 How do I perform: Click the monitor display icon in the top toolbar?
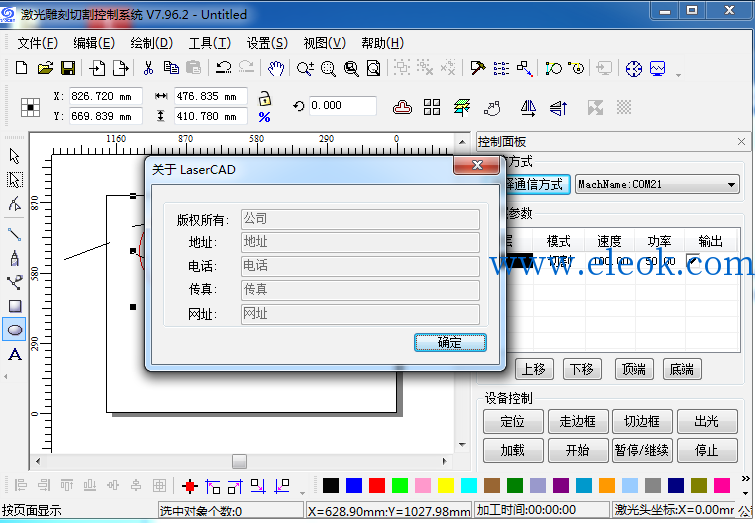pyautogui.click(x=657, y=68)
